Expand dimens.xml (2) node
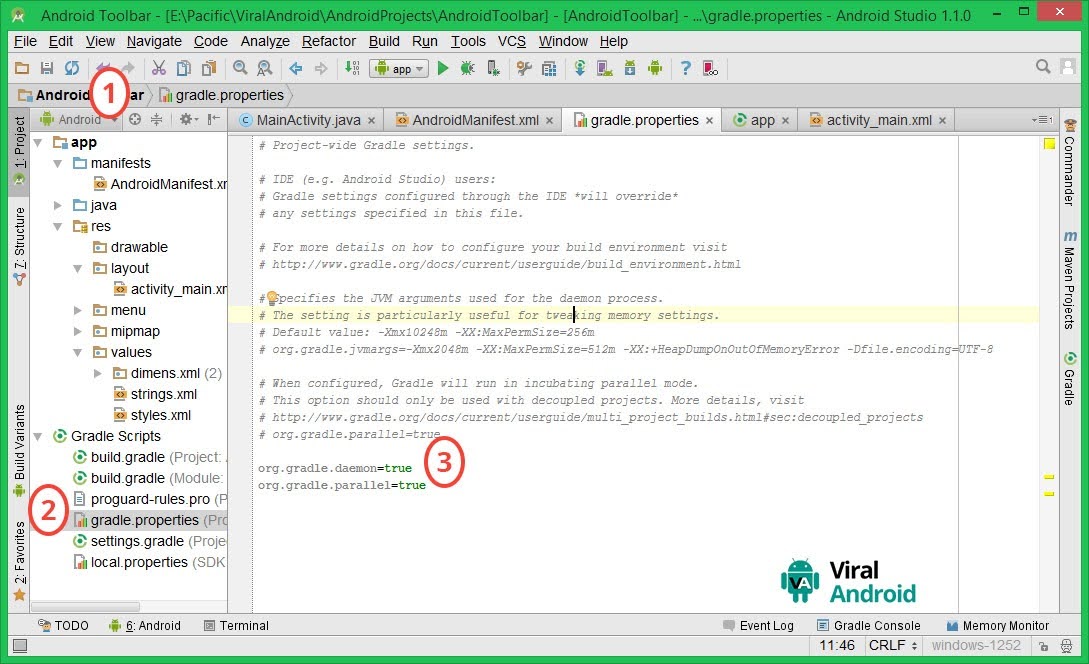Screen dimensions: 1089x664 click(98, 373)
